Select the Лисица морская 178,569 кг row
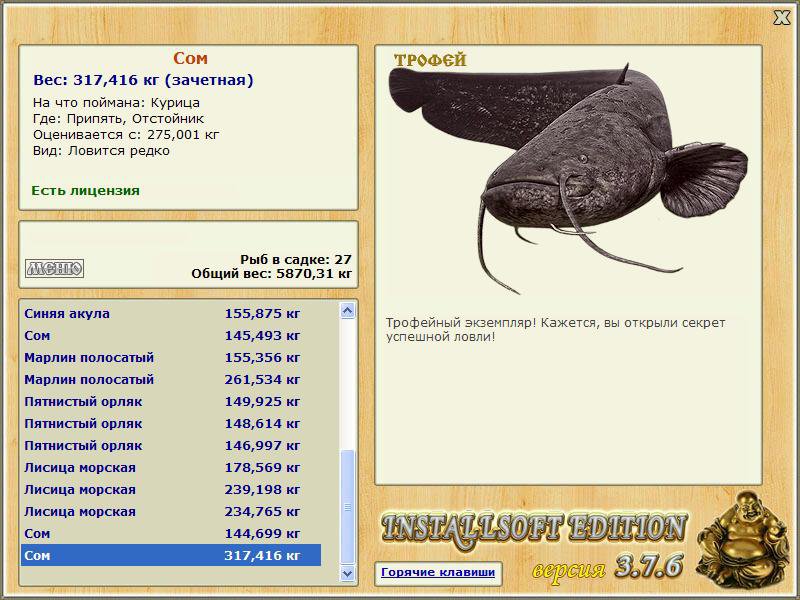 (171, 467)
